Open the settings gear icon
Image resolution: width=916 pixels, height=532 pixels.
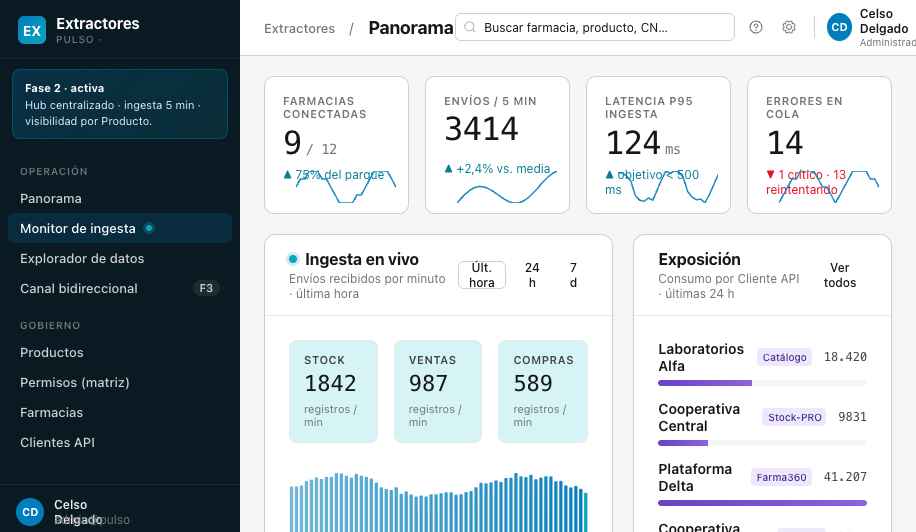point(789,27)
